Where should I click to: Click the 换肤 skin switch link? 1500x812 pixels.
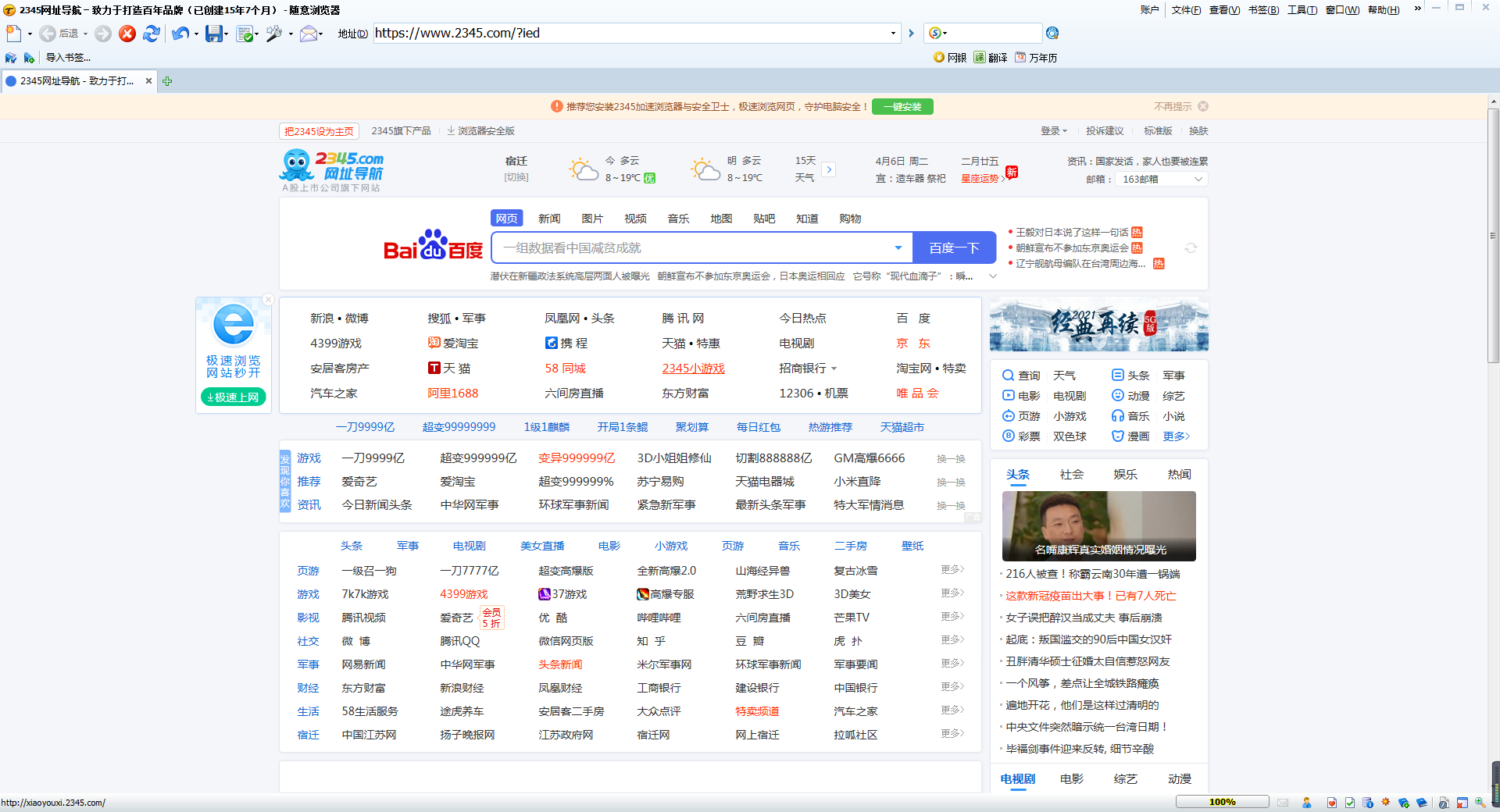click(x=1198, y=131)
